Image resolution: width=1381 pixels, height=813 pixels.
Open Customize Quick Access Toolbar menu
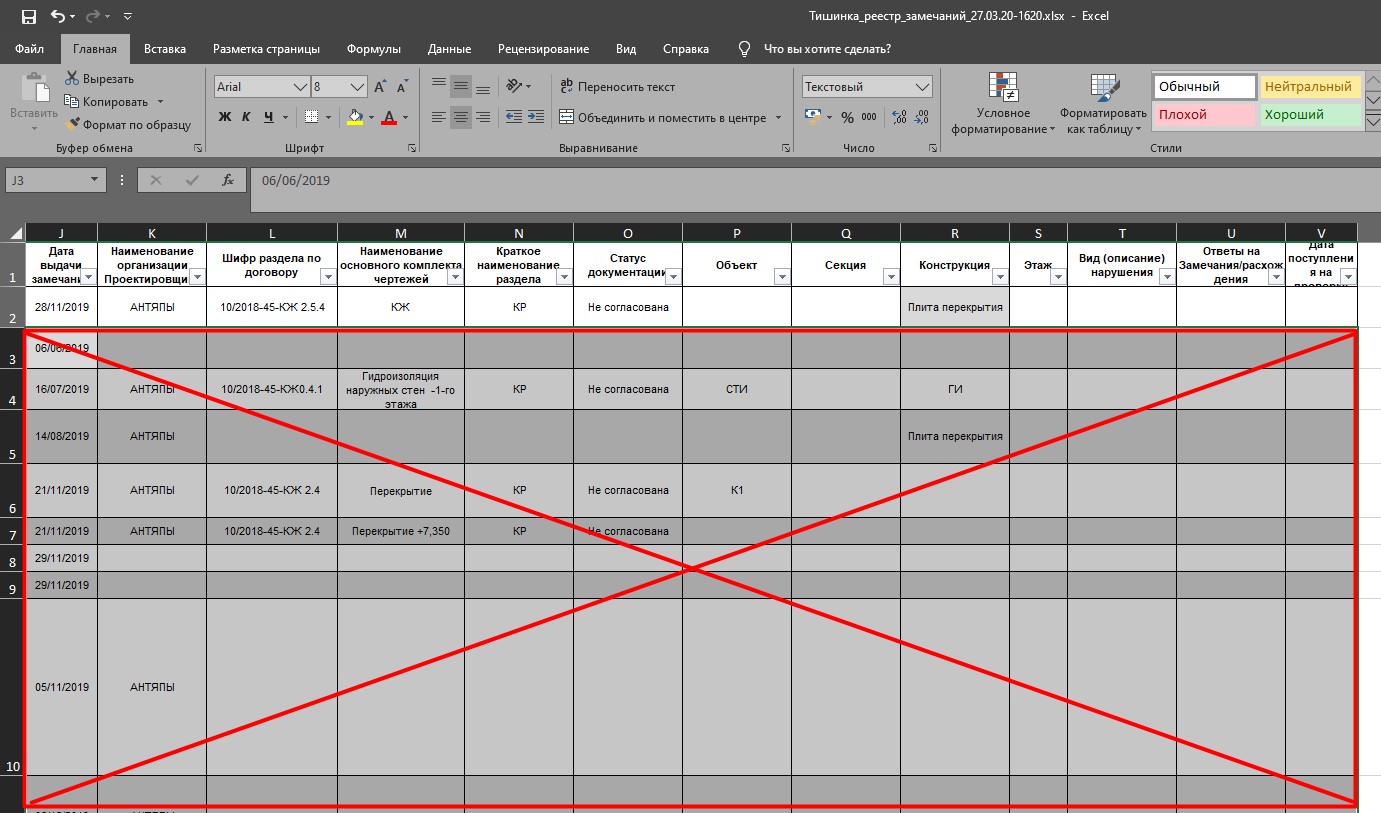(126, 17)
